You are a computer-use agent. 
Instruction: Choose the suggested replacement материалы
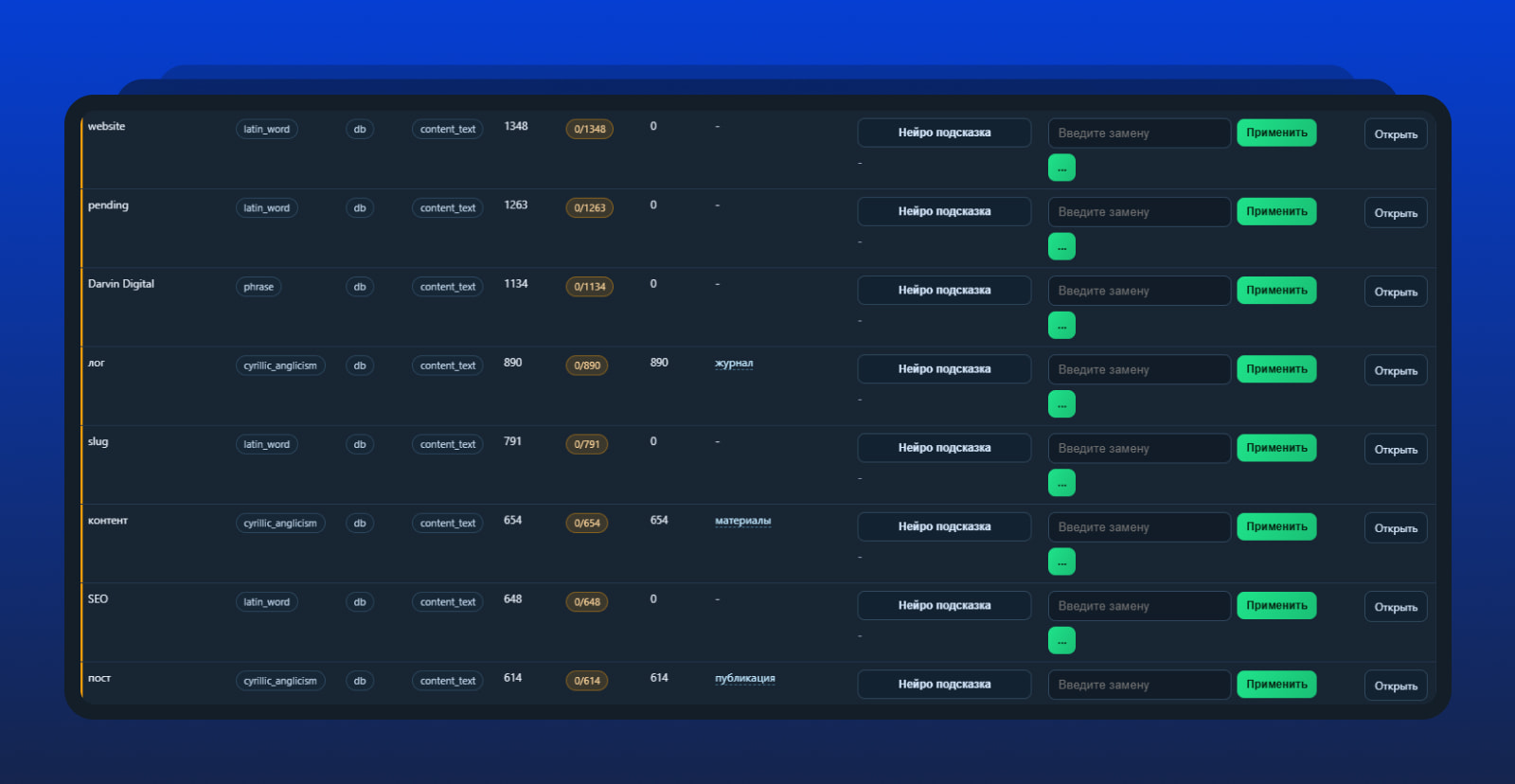(742, 521)
